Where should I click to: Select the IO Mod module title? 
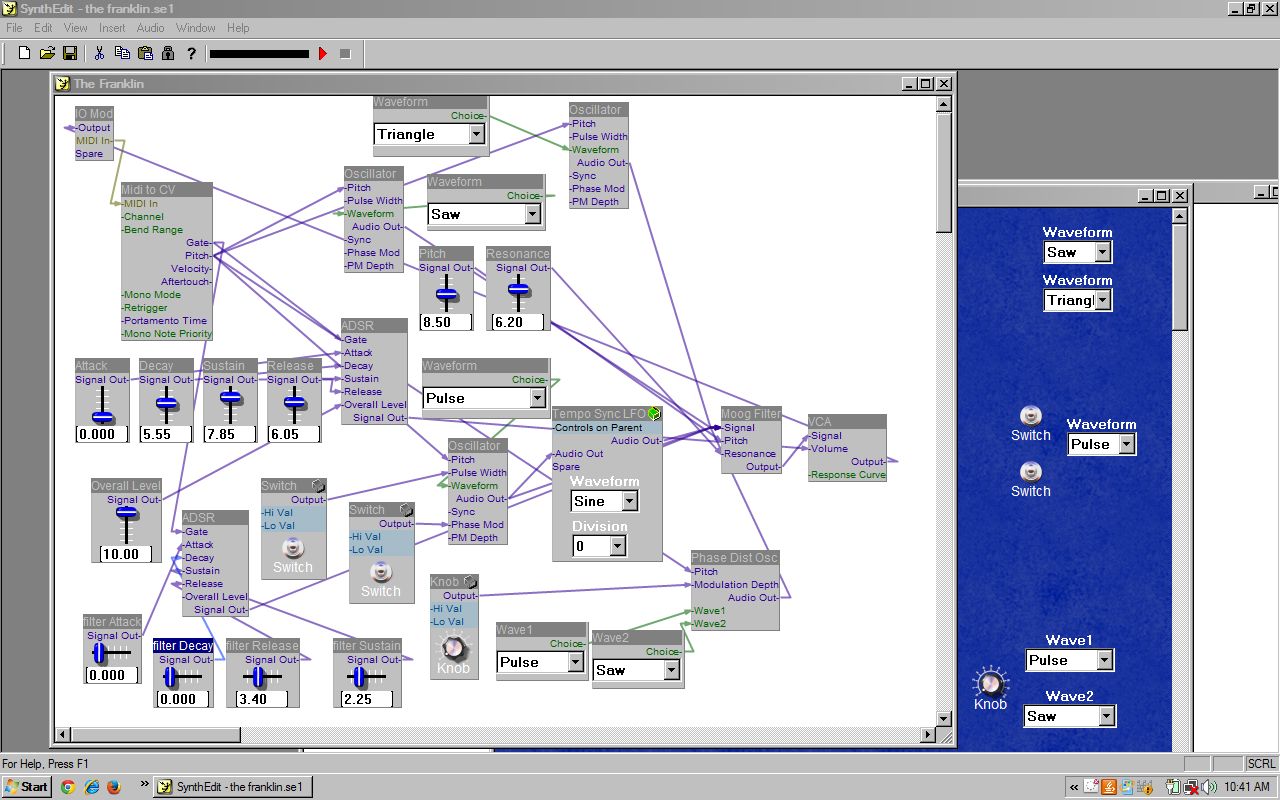click(95, 114)
